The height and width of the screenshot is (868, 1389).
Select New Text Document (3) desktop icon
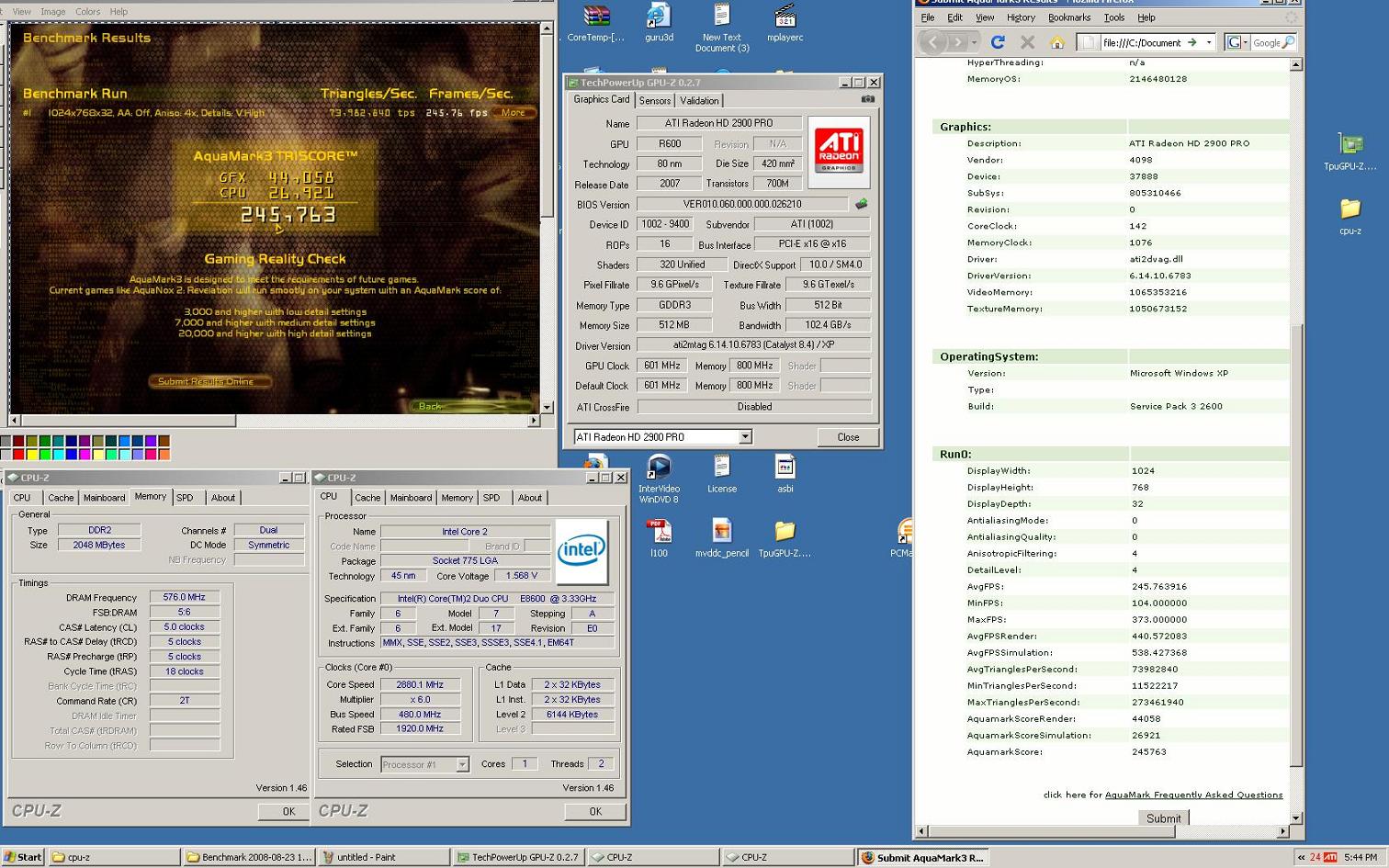(722, 28)
